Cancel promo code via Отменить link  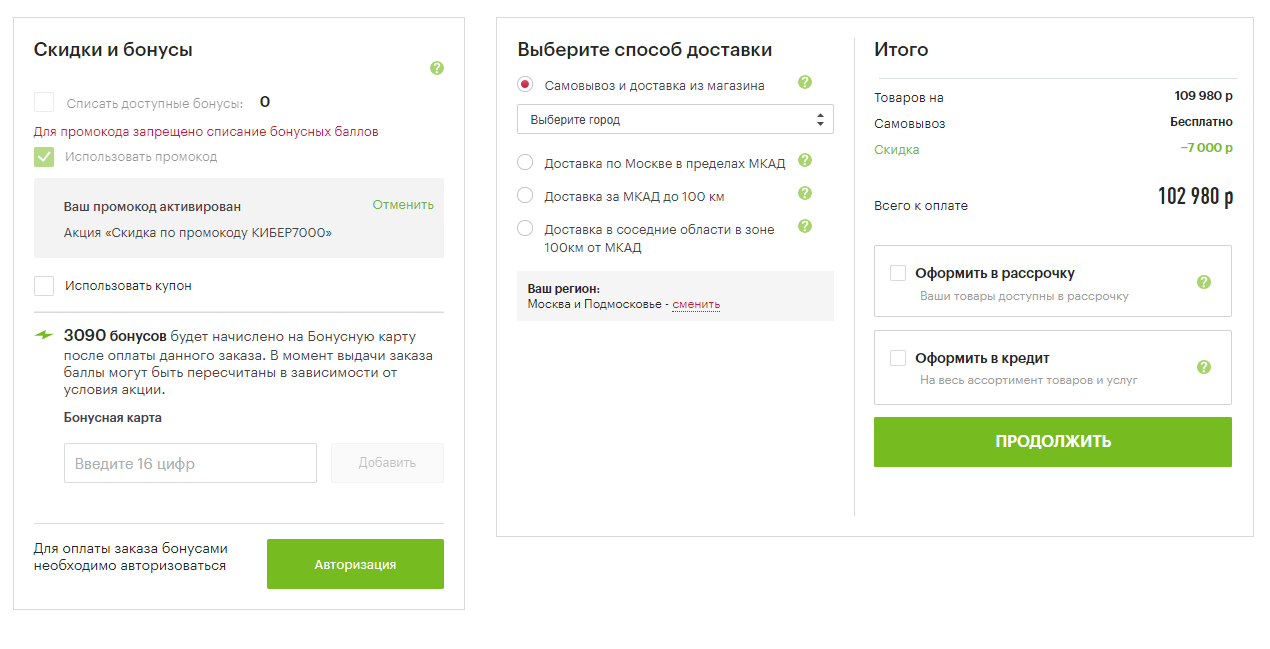(x=403, y=205)
